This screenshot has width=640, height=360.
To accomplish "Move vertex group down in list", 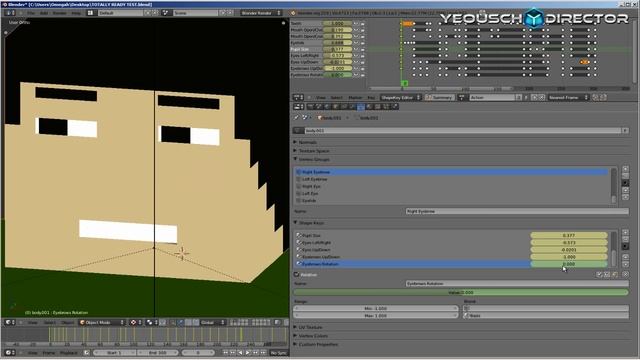I will tap(626, 197).
